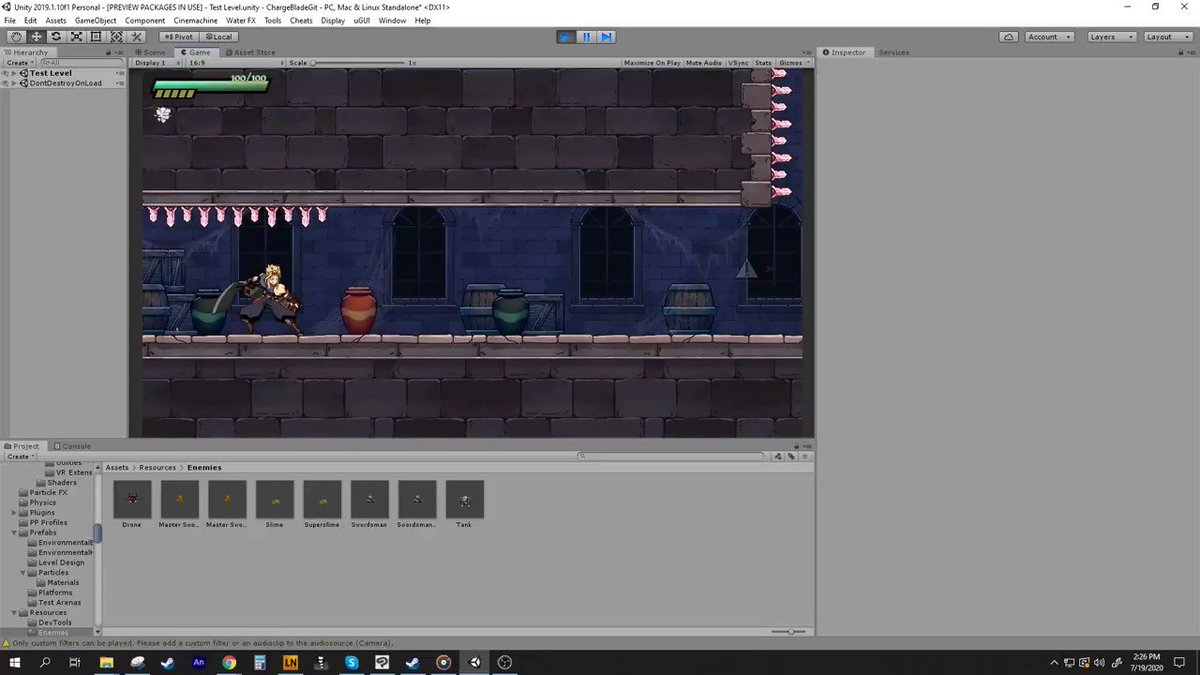The width and height of the screenshot is (1200, 675).
Task: Expand the Test Level hierarchy item
Action: [13, 73]
